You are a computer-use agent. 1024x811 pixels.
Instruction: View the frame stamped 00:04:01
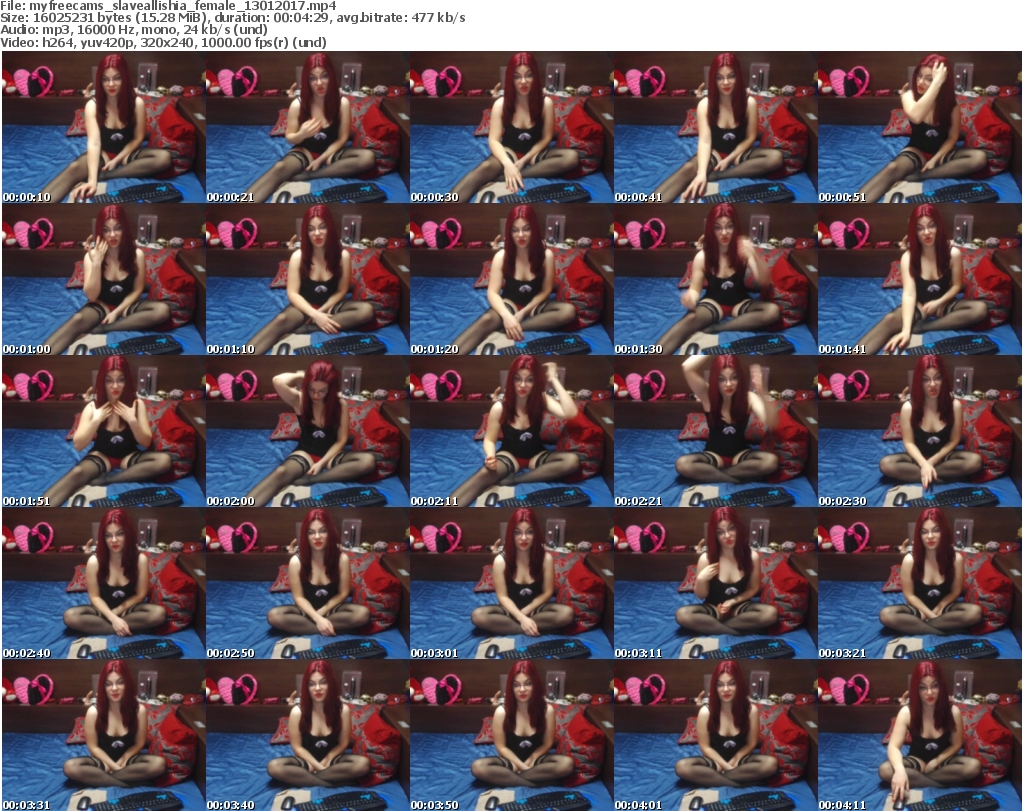(x=715, y=735)
